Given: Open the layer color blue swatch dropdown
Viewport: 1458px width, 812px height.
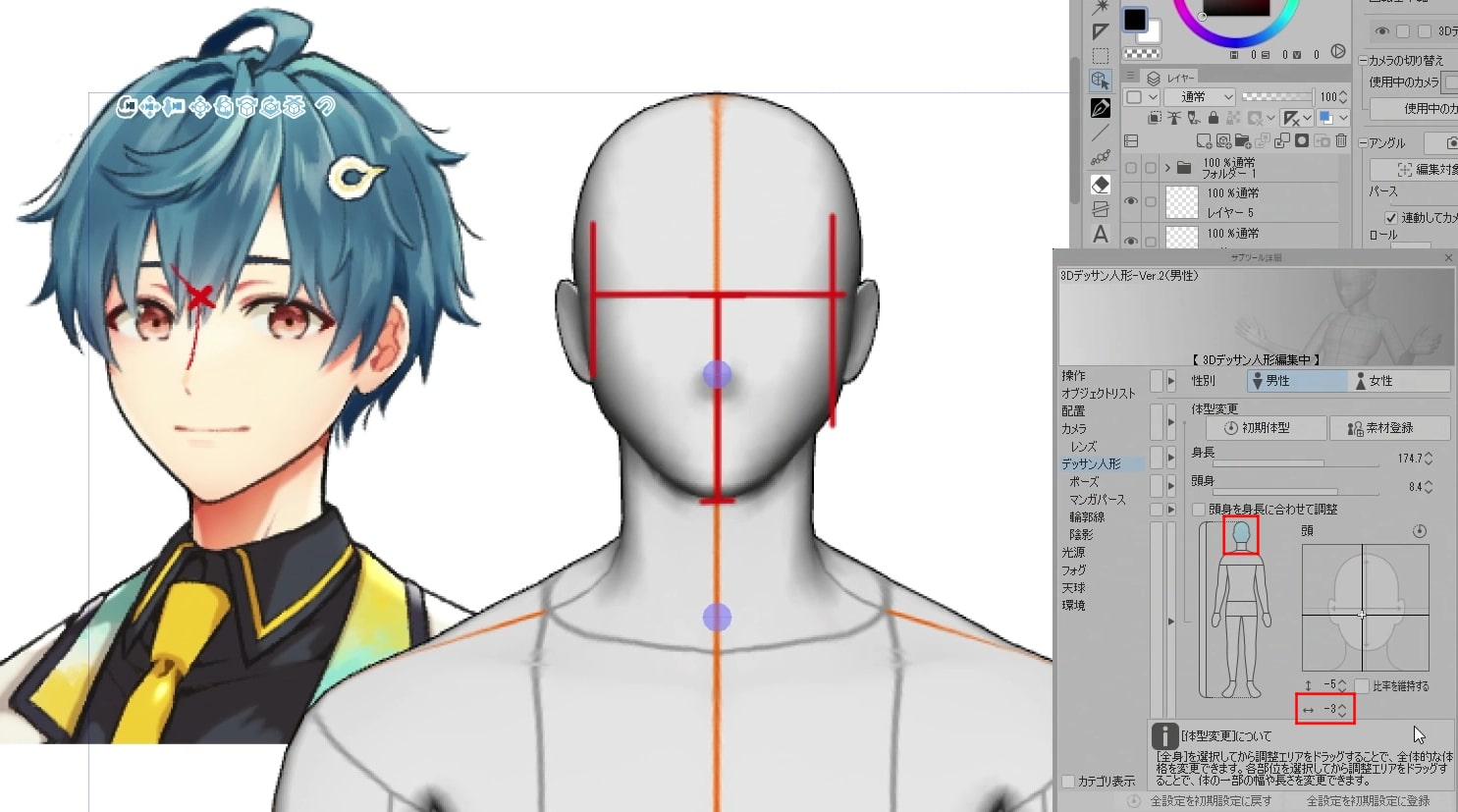Looking at the screenshot, I should click(x=1331, y=118).
